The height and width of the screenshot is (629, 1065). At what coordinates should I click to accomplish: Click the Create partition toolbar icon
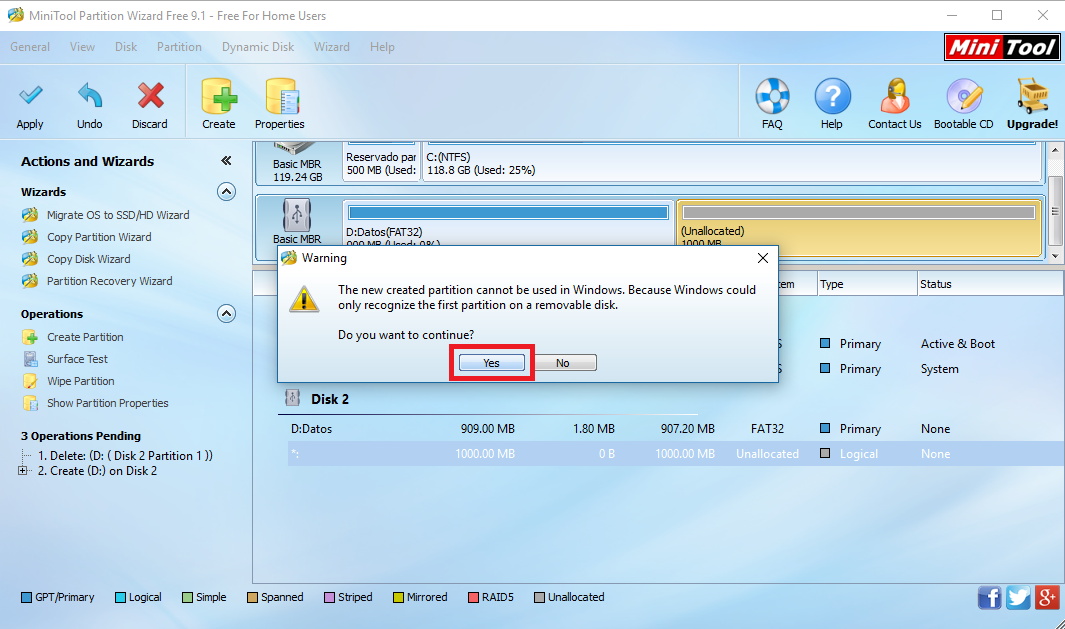[219, 96]
